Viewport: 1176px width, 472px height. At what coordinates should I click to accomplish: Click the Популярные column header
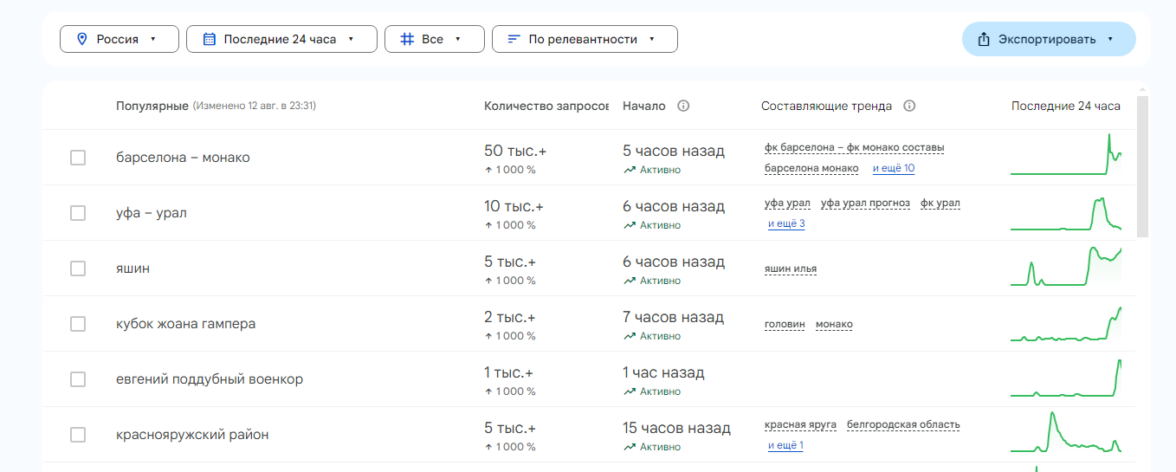pyautogui.click(x=152, y=106)
